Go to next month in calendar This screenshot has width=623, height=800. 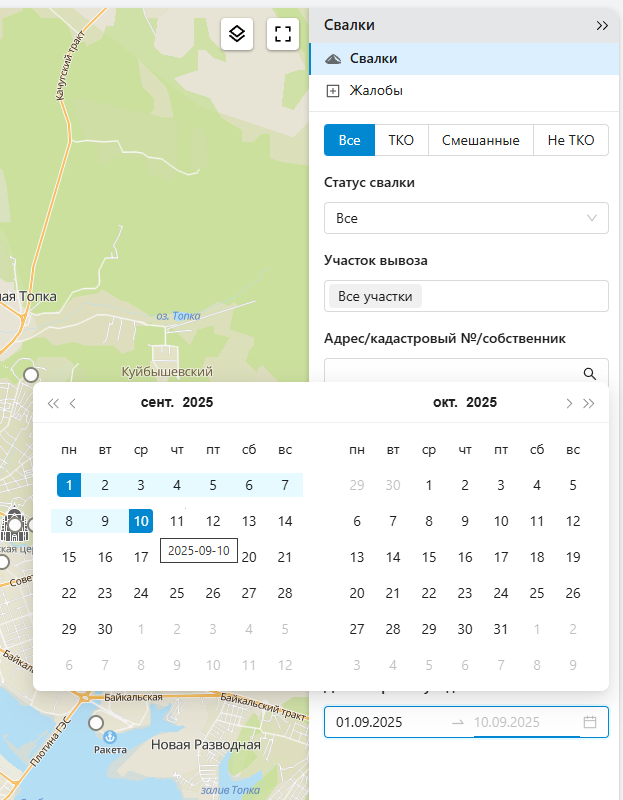[569, 403]
